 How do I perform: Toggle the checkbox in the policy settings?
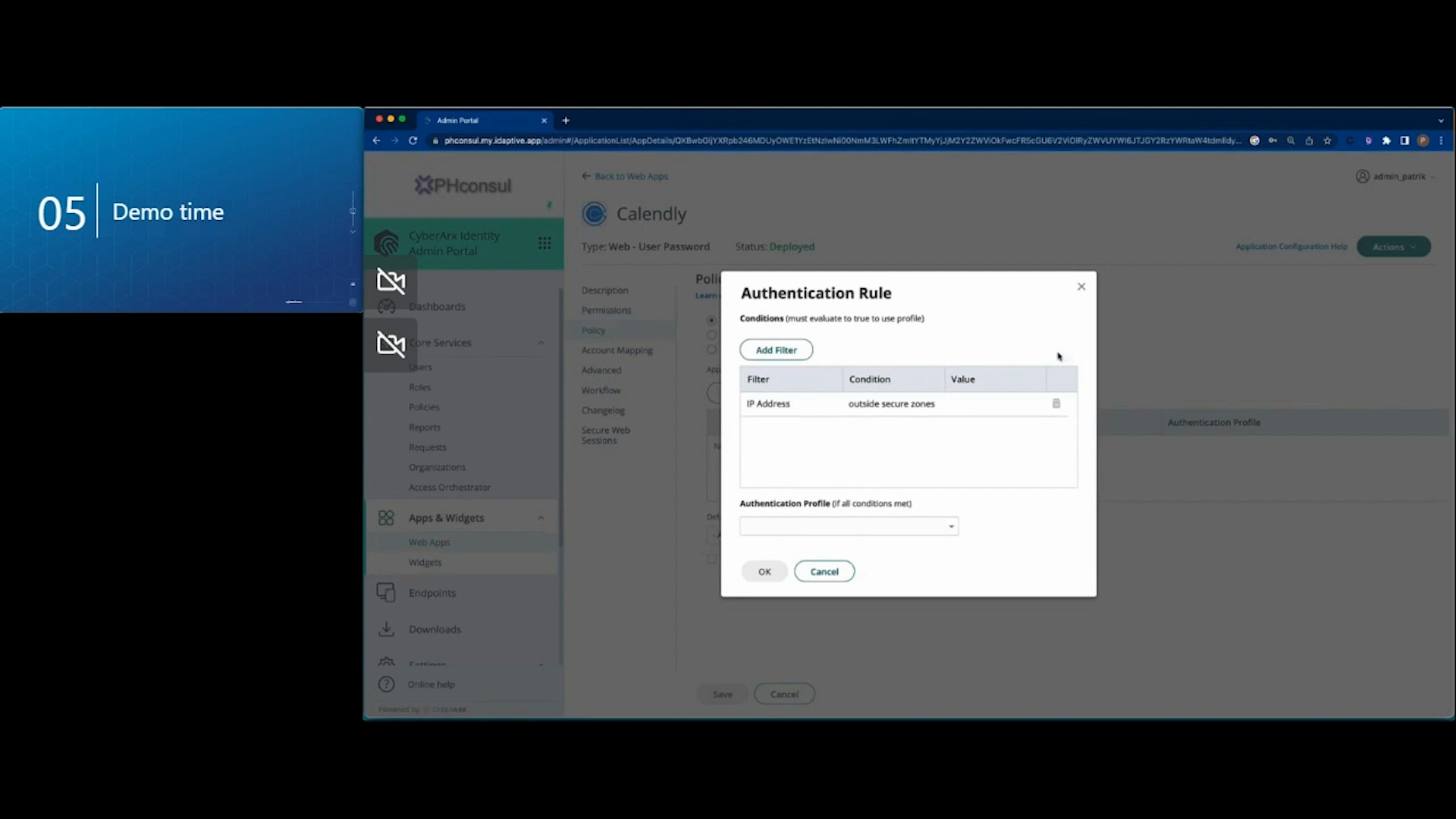711,559
